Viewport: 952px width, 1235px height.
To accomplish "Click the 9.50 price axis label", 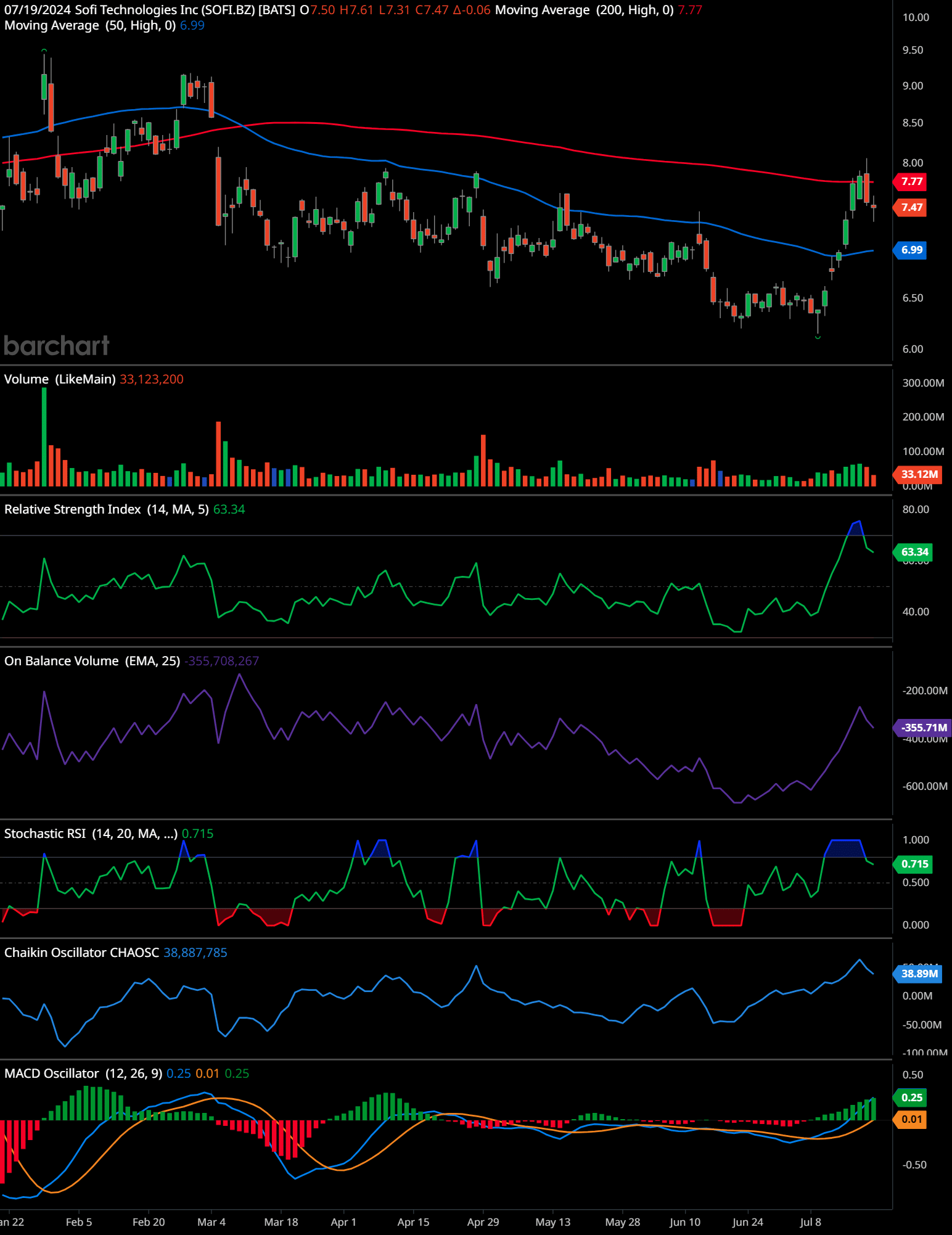I will [x=913, y=50].
